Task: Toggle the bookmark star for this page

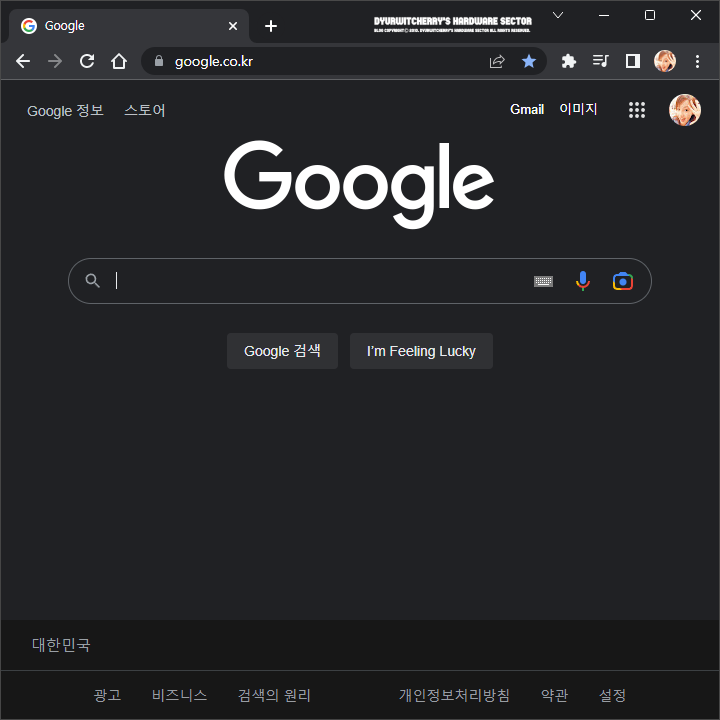Action: (529, 61)
